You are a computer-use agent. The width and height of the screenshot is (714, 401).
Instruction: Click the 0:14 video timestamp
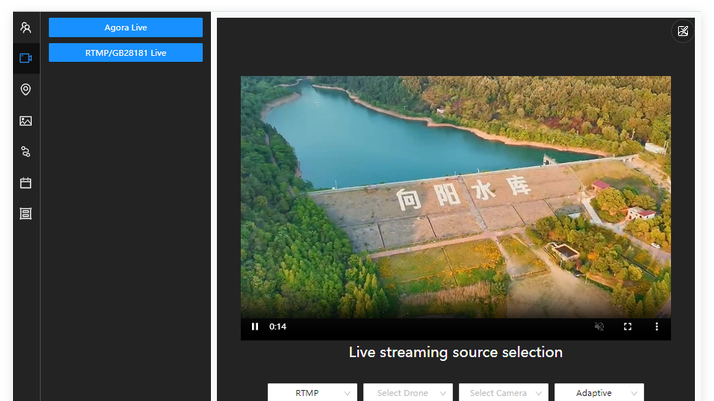pyautogui.click(x=277, y=326)
